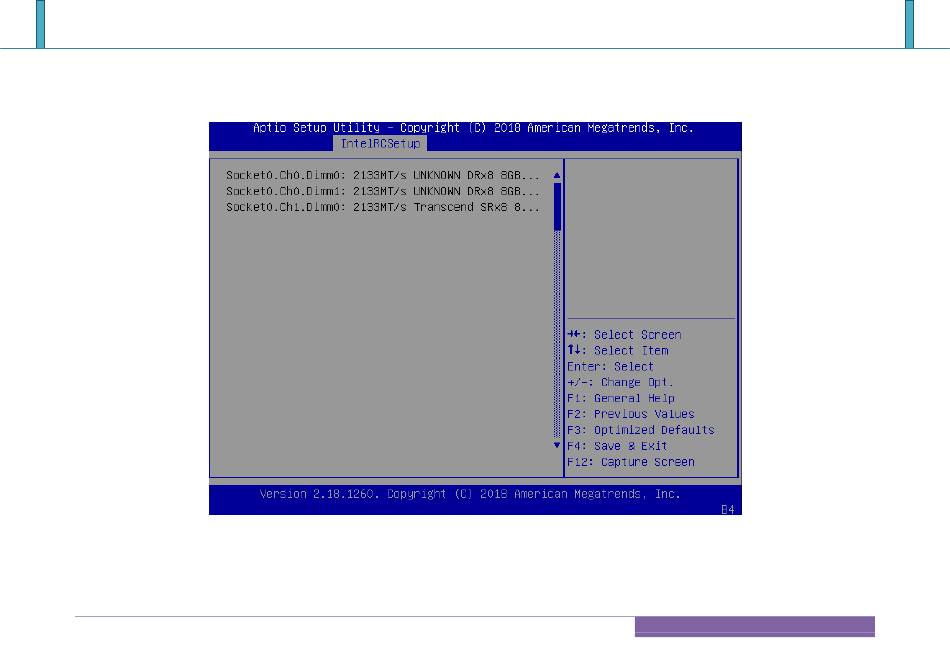Click the Version 2.18.1260 footer text
The image size is (950, 672).
[470, 494]
